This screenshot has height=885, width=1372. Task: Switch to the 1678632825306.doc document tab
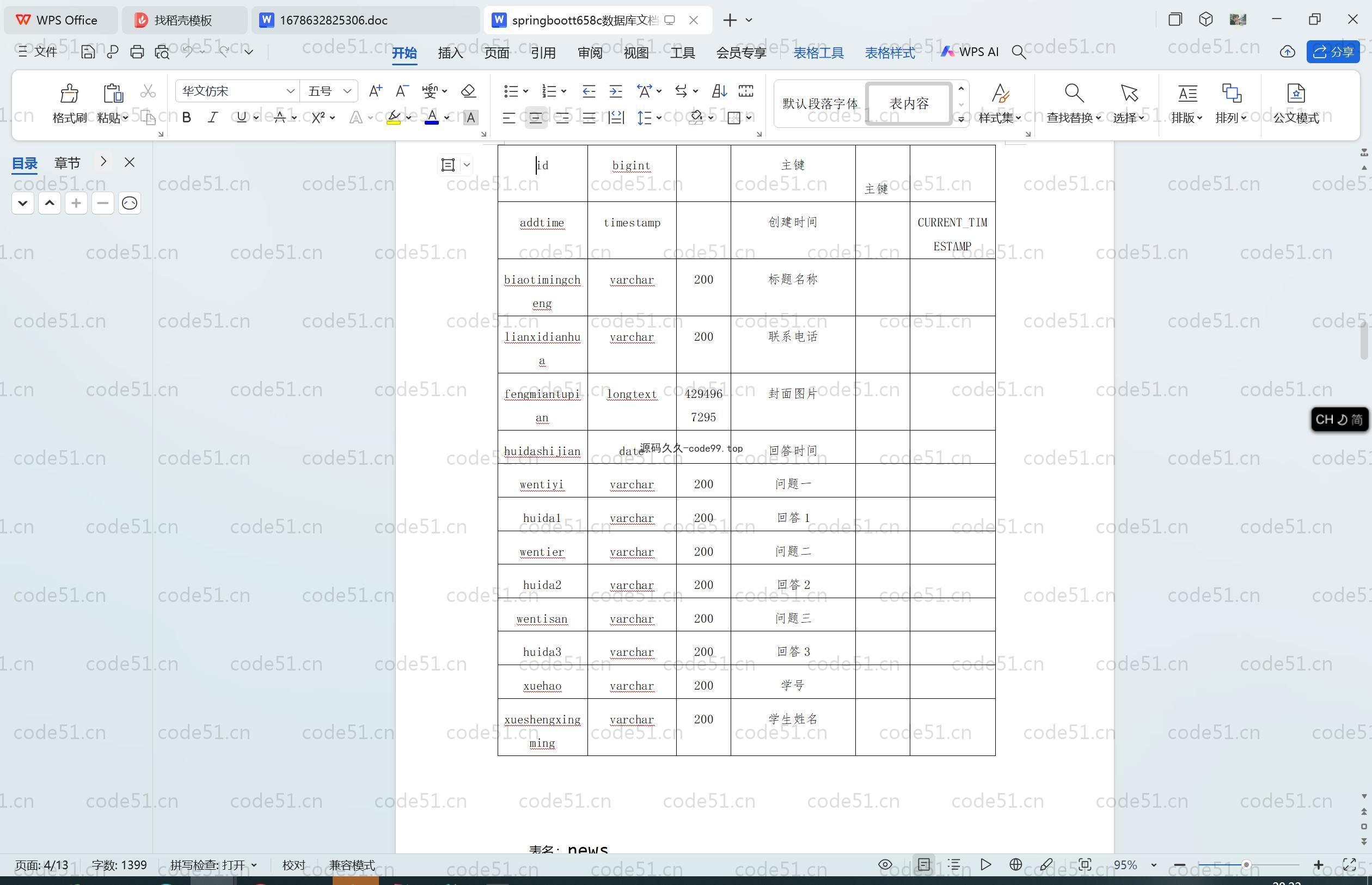[x=365, y=20]
